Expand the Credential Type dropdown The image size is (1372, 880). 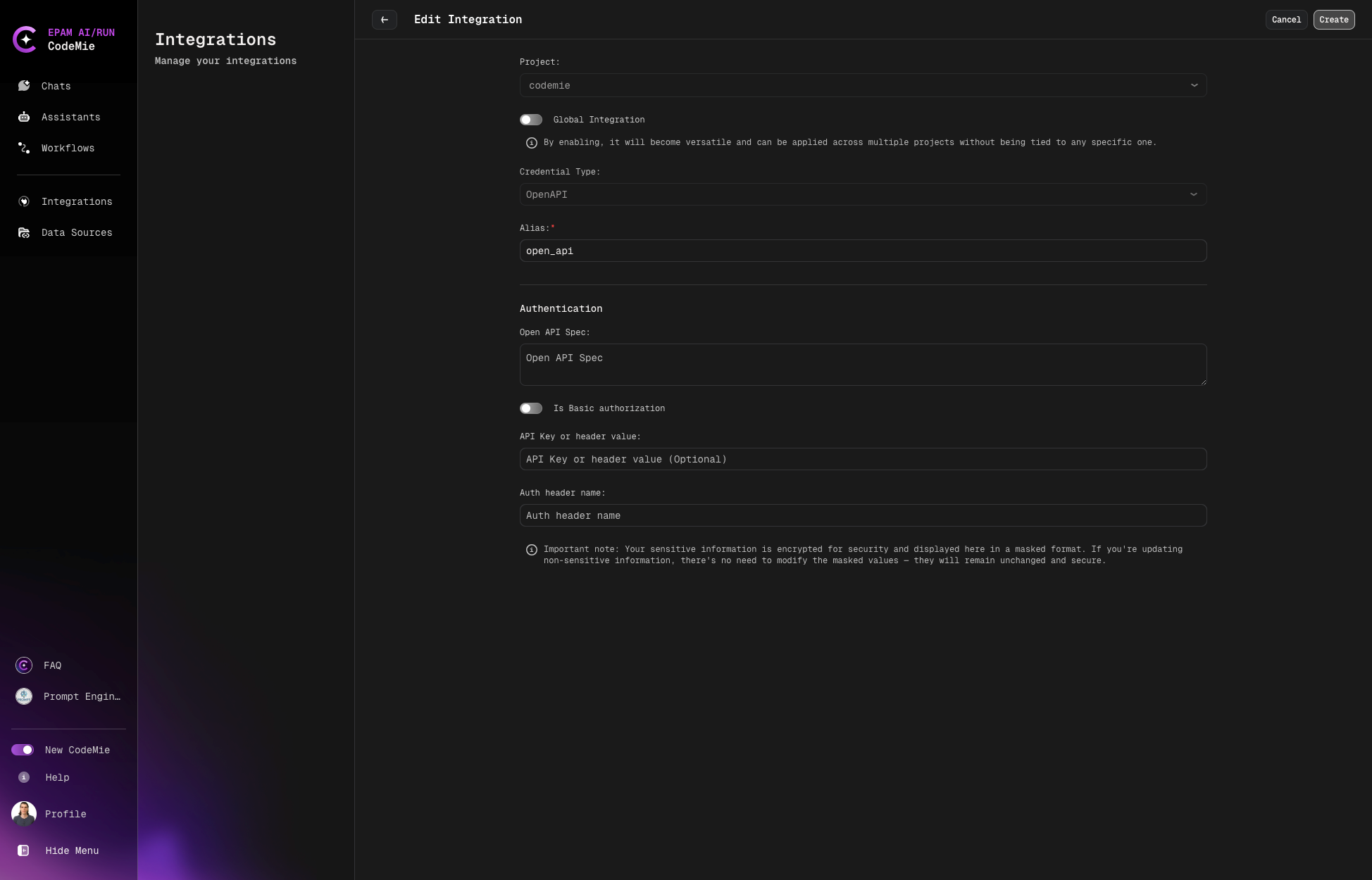click(x=863, y=194)
